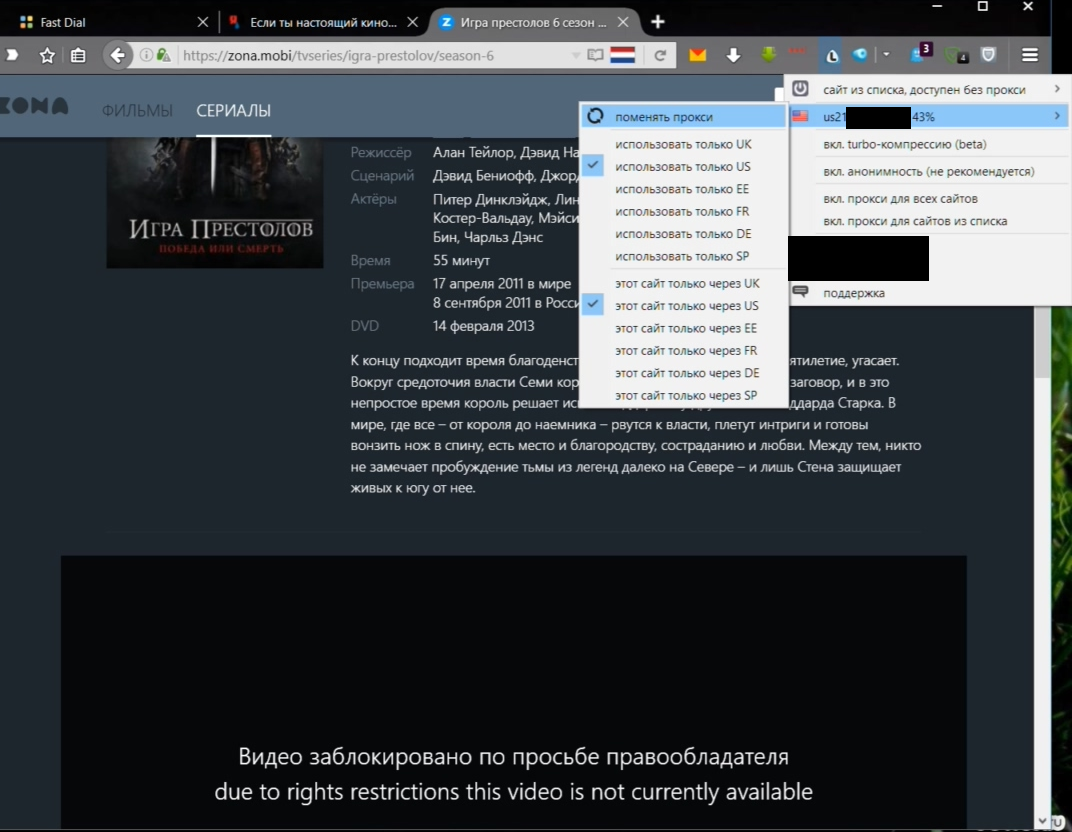Check использовать только UK
The width and height of the screenshot is (1072, 832).
pyautogui.click(x=683, y=144)
